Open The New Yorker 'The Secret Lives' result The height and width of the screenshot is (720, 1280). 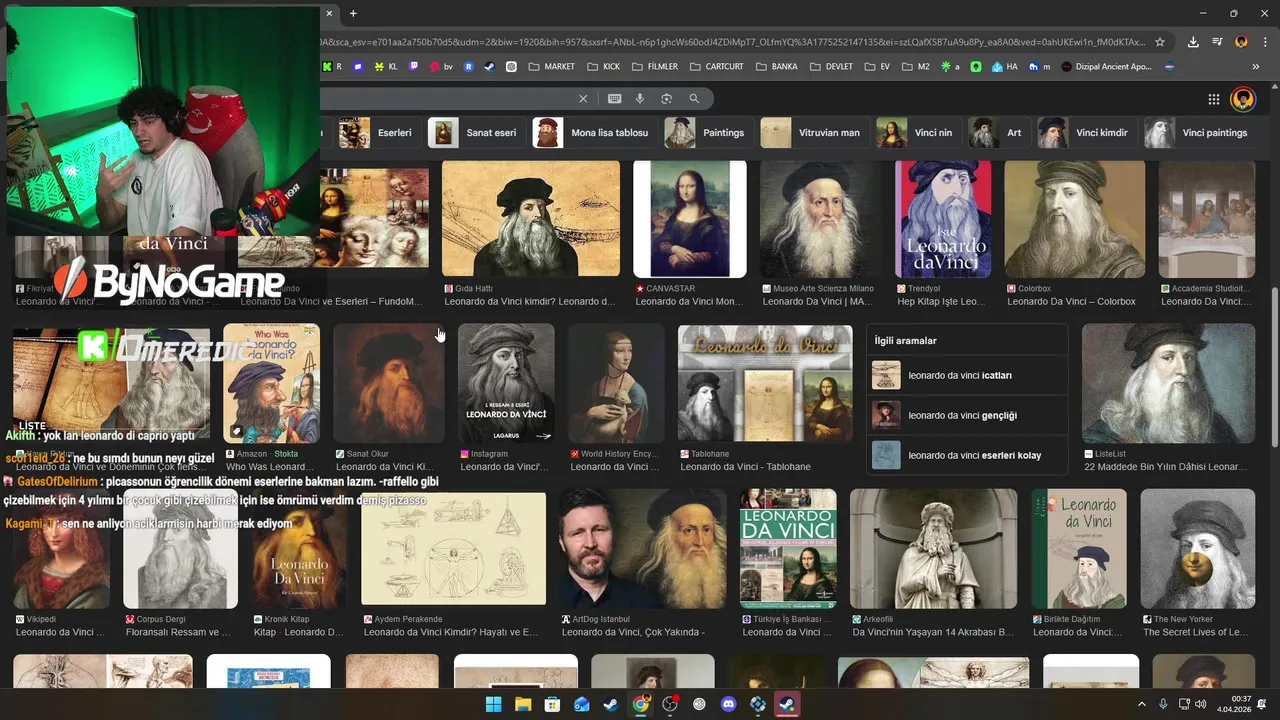1197,549
